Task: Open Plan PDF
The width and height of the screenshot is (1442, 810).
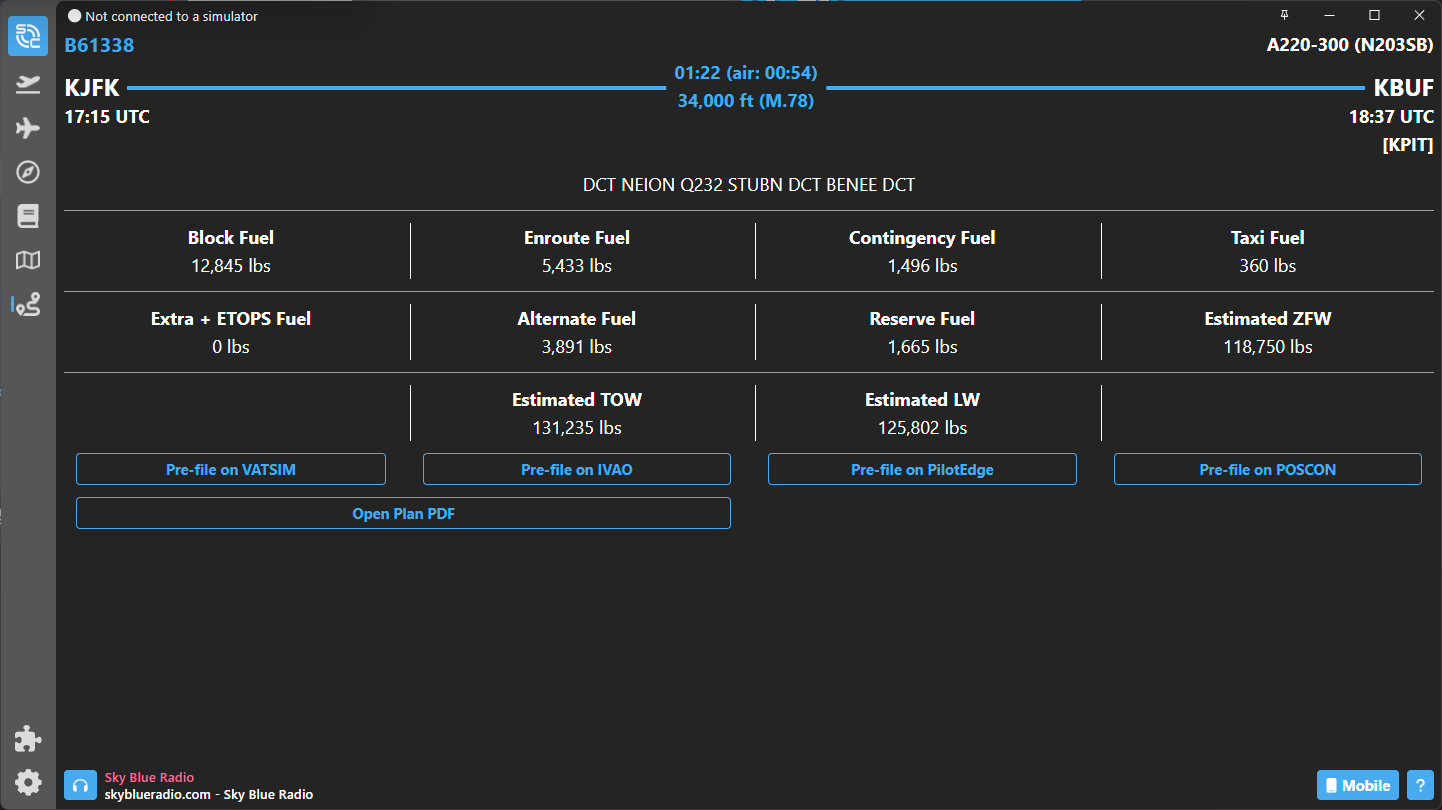Action: tap(403, 513)
